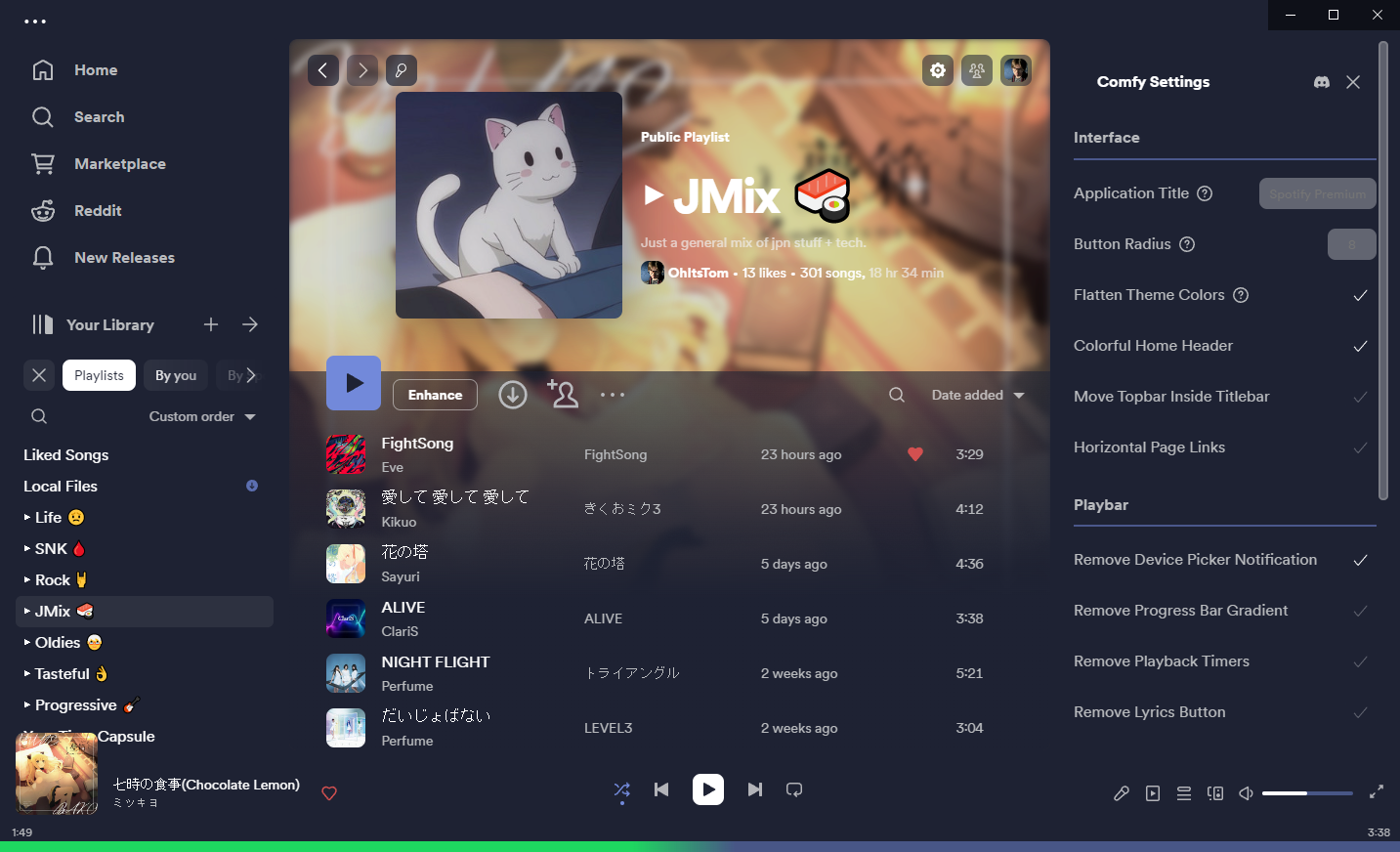The image size is (1400, 852).
Task: Go forward with the right arrow button
Action: point(362,70)
